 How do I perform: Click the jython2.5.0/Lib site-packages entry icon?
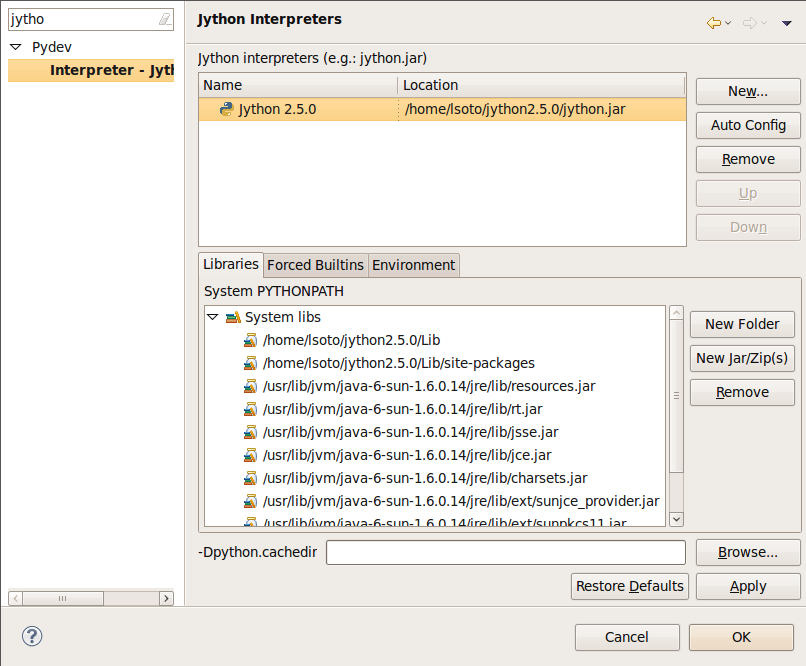point(249,363)
